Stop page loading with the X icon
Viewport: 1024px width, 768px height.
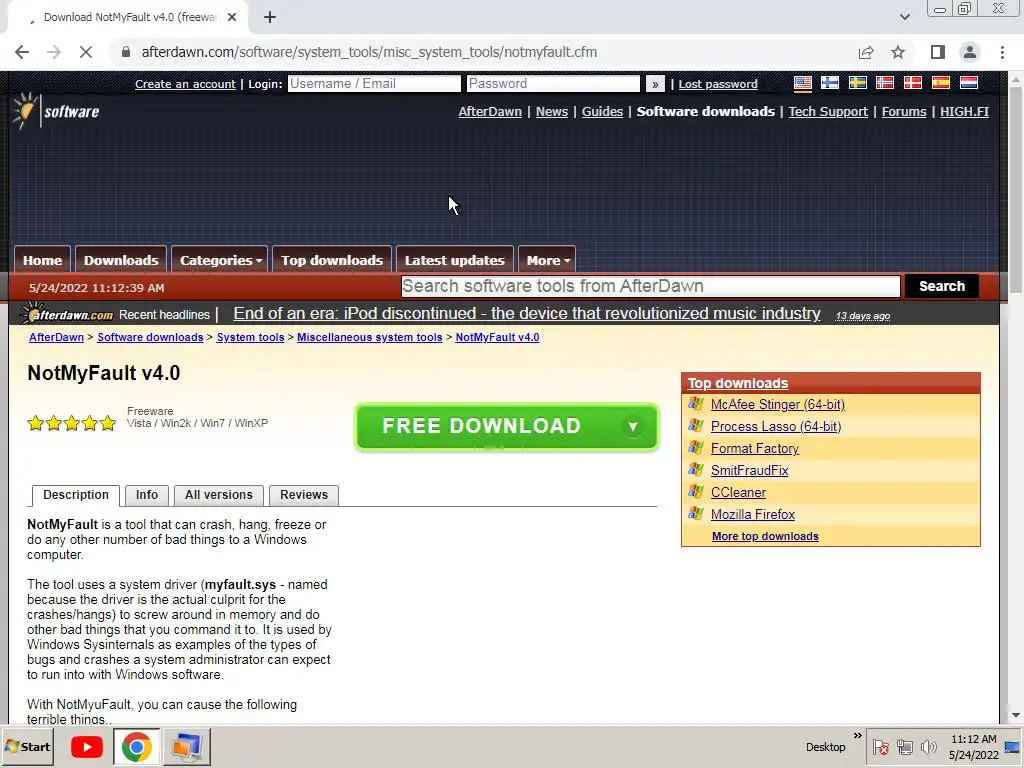[x=86, y=52]
